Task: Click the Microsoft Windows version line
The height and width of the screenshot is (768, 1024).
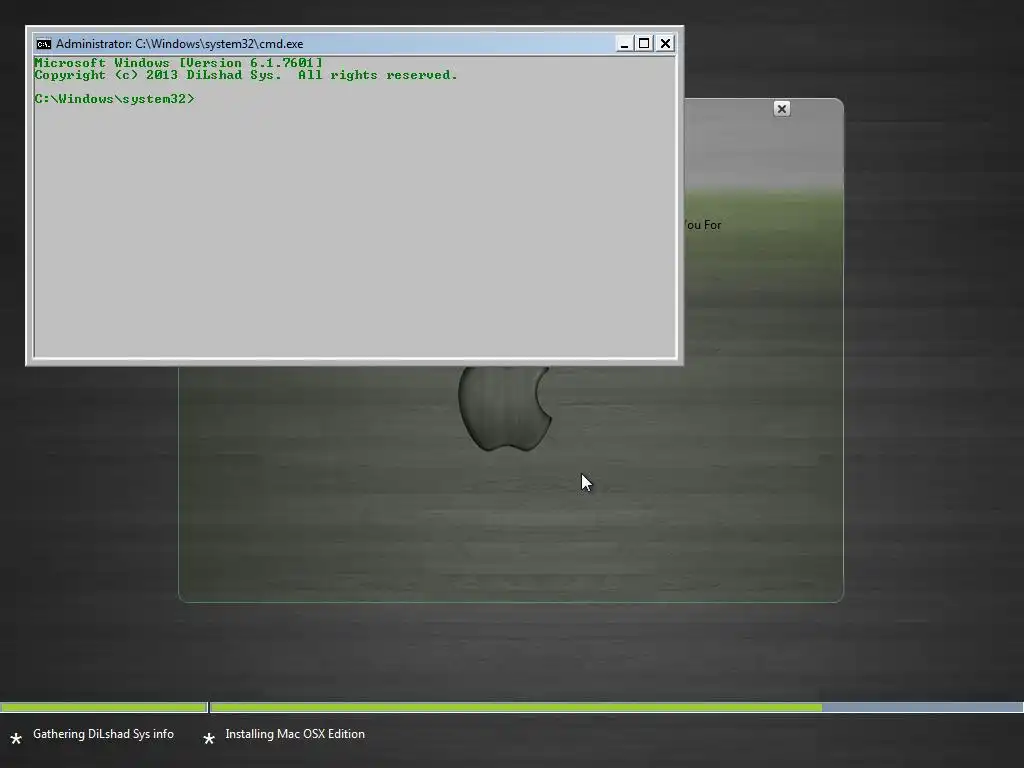Action: click(x=178, y=63)
